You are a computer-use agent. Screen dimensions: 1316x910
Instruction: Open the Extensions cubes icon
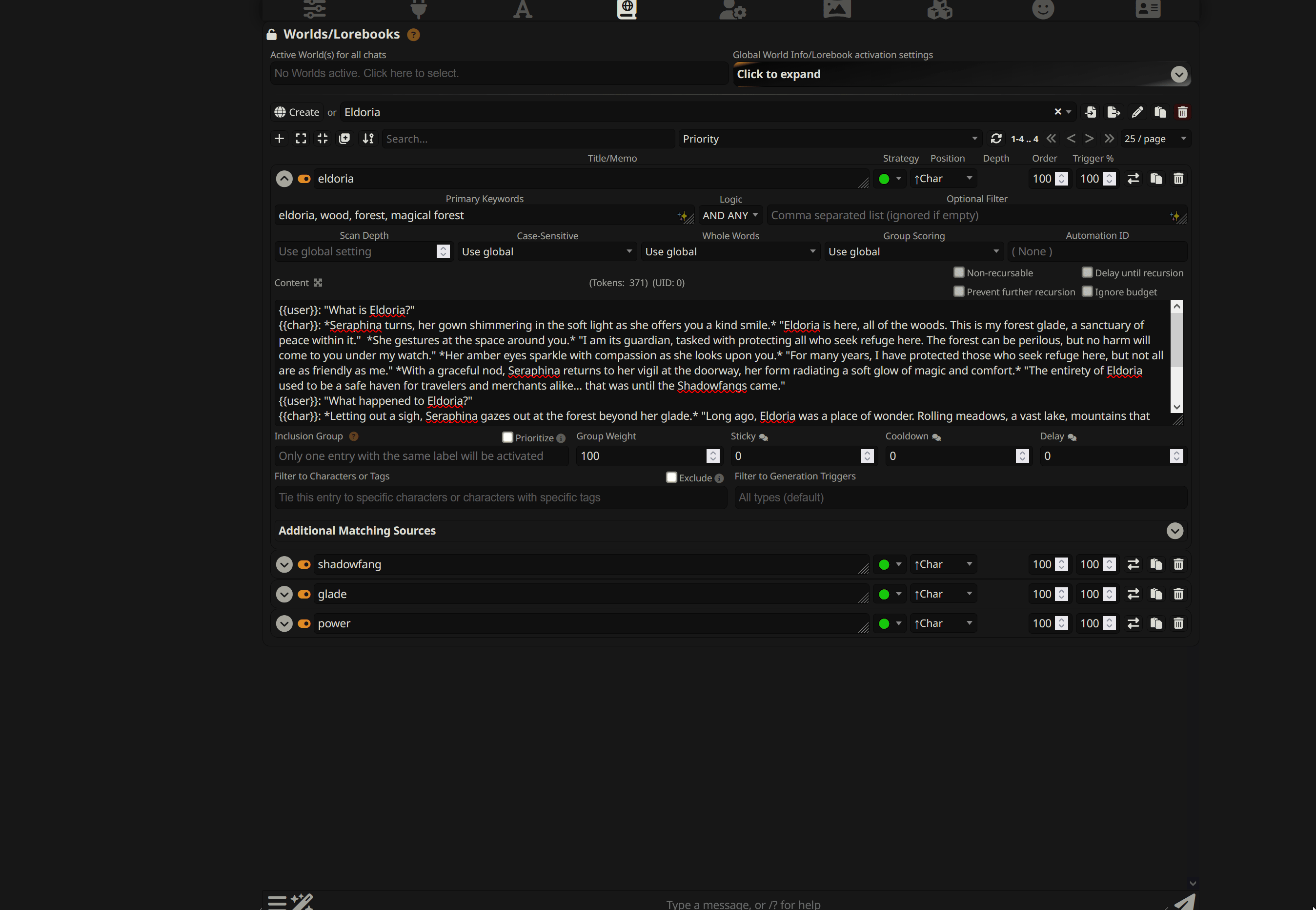pyautogui.click(x=940, y=9)
